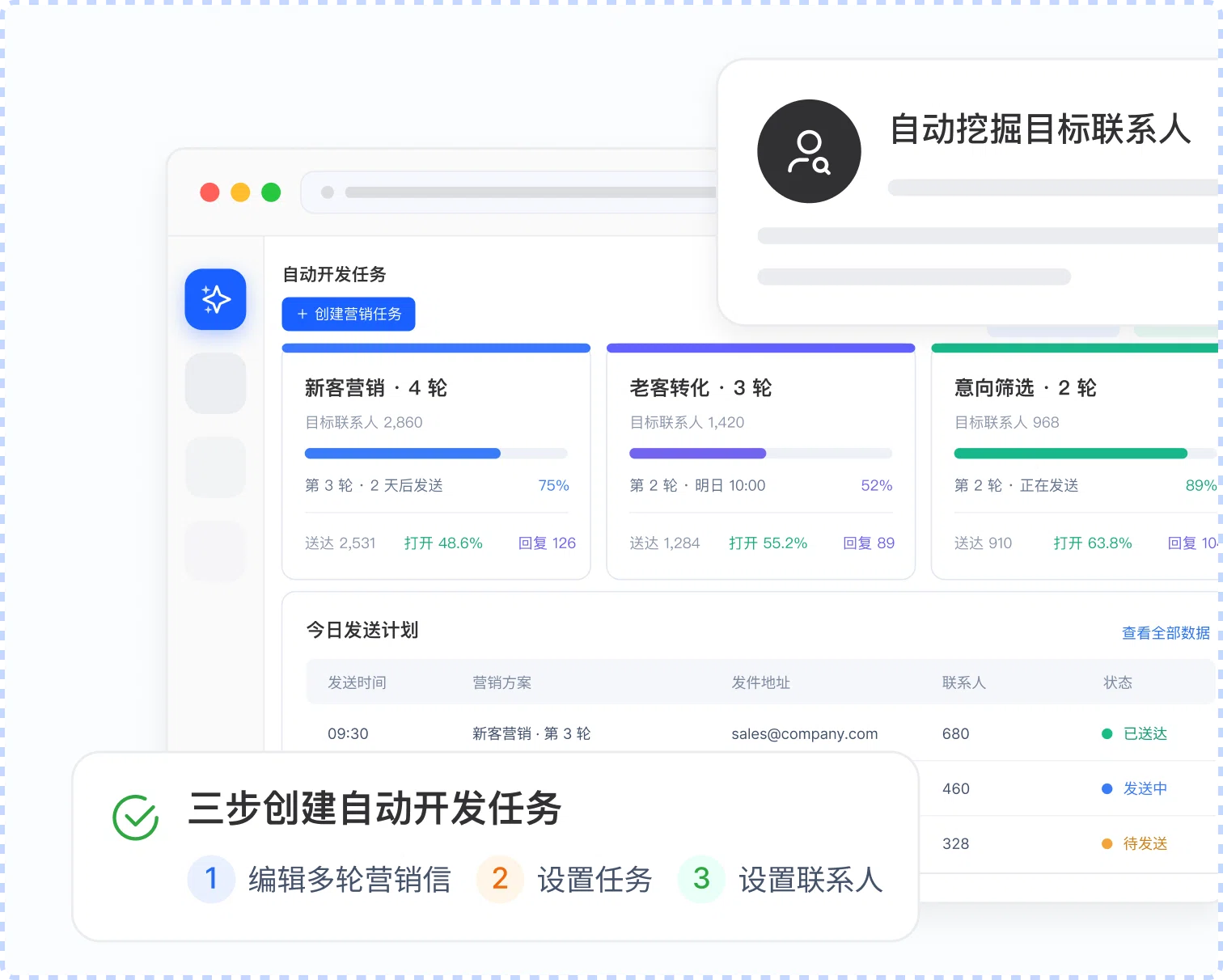Select step 2 设置任务

click(565, 879)
